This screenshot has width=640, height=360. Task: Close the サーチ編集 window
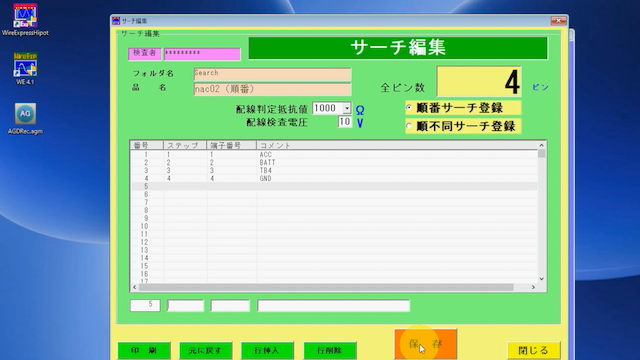coord(558,20)
